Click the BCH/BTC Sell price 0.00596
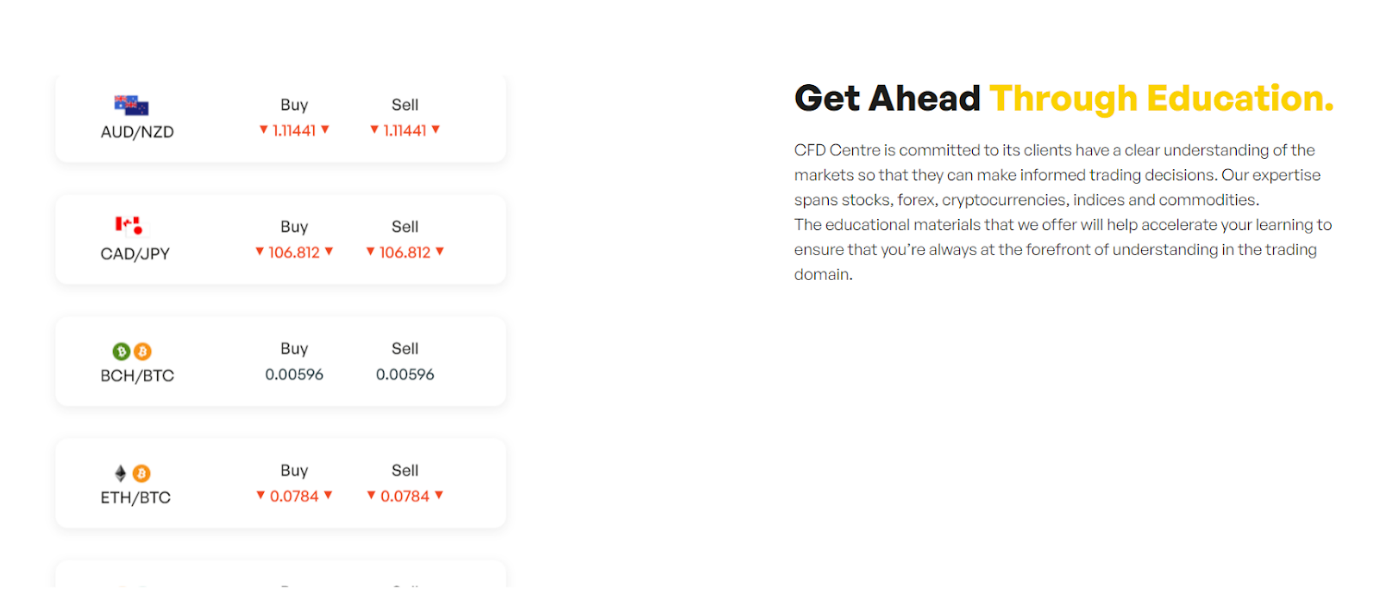Viewport: 1380px width, 615px height. click(x=405, y=374)
